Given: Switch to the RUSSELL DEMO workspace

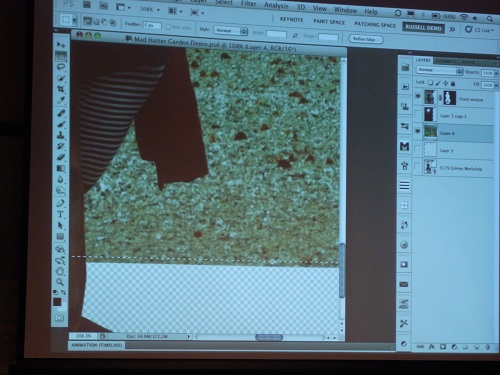Looking at the screenshot, I should pyautogui.click(x=423, y=28).
